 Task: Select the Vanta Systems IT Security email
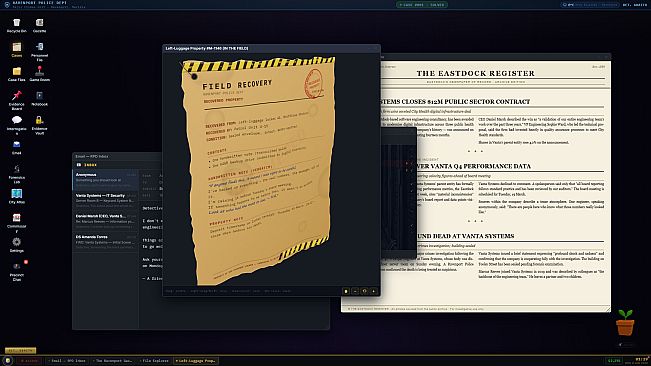pos(105,200)
